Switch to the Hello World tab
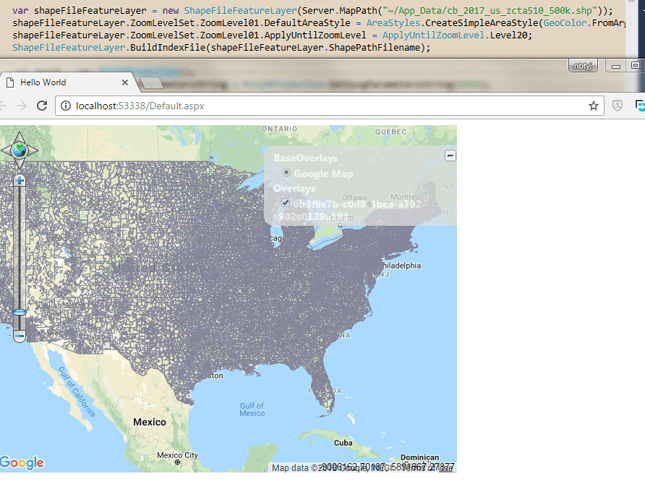 [x=67, y=82]
